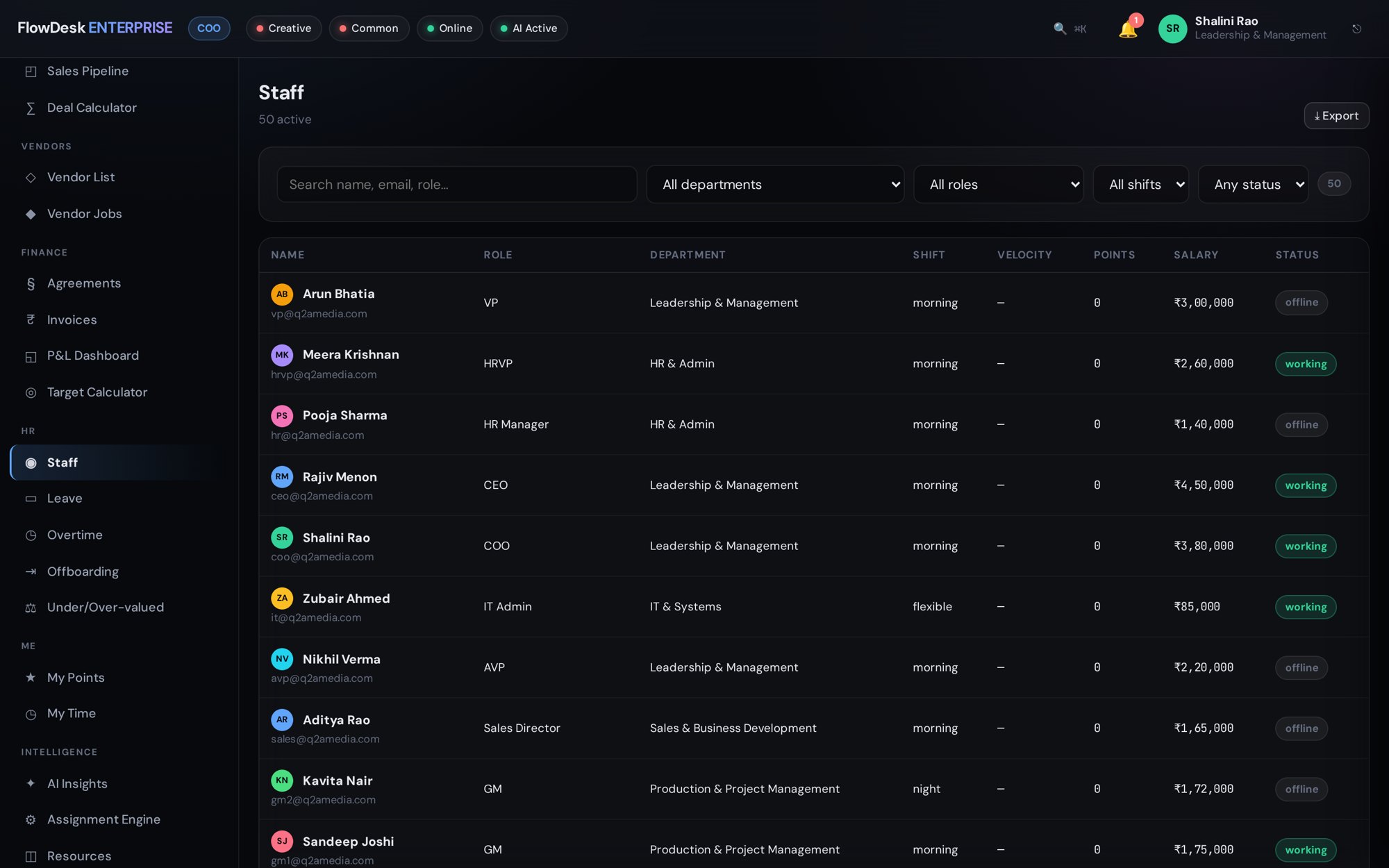Click the Assignment Engine gear icon
The image size is (1389, 868).
31,820
